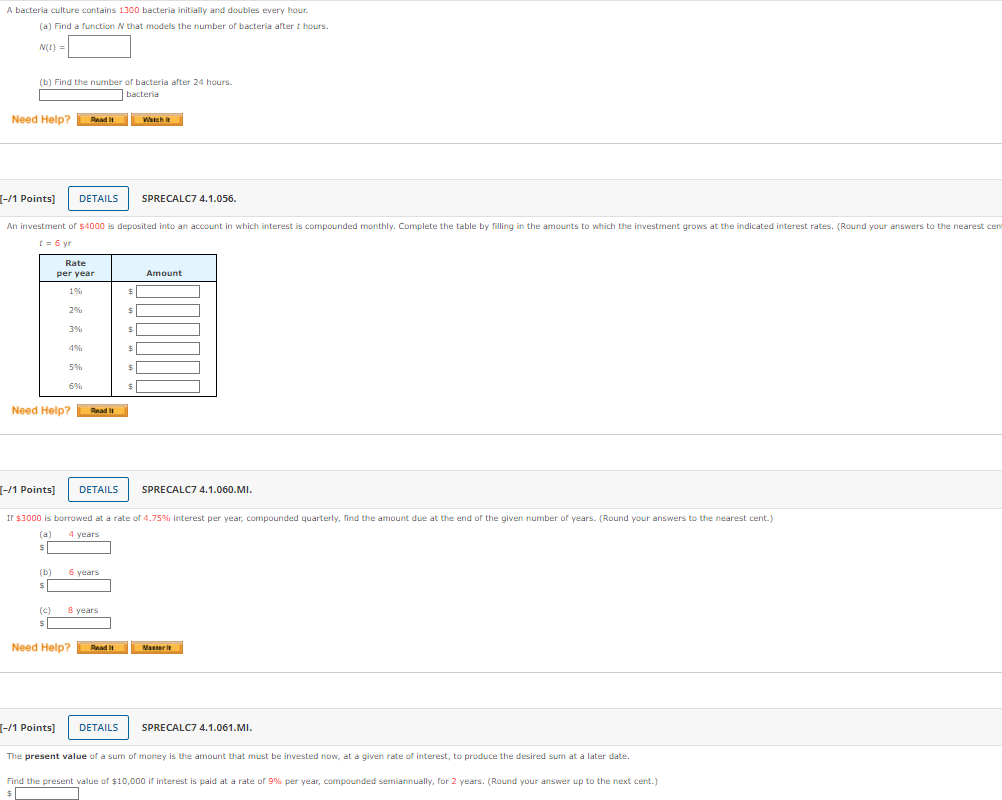
Task: Click Read It under the bacteria problem
Action: [x=102, y=120]
